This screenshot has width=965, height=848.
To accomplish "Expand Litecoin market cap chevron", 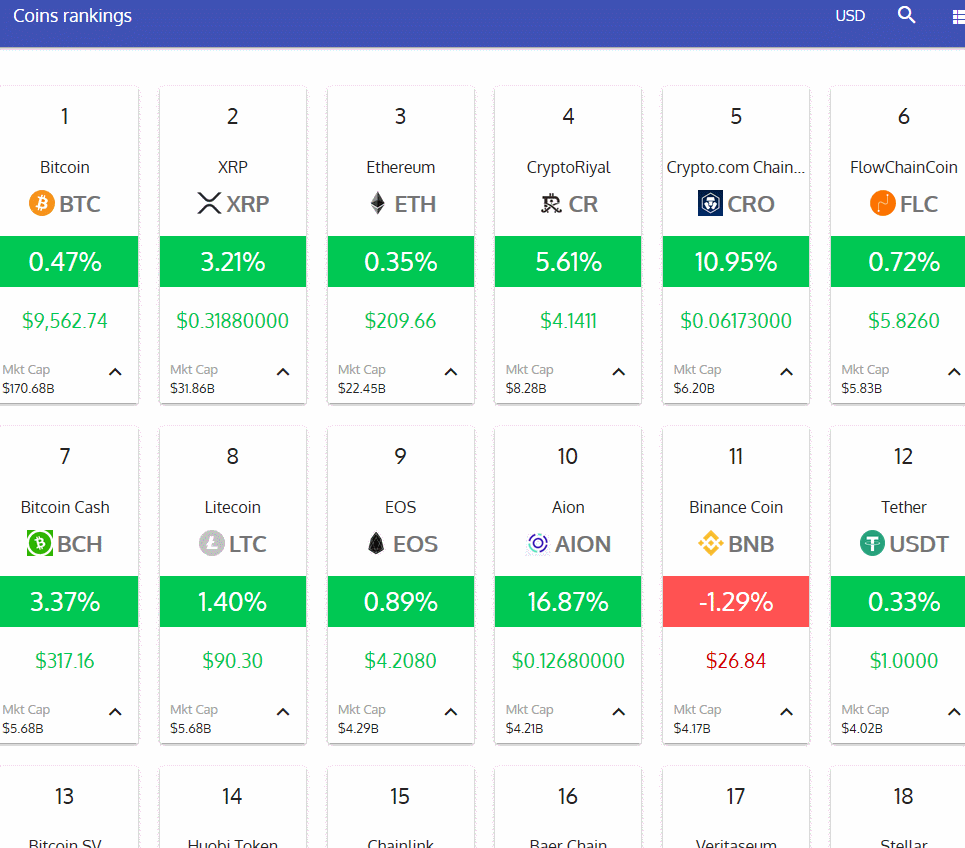I will (283, 712).
